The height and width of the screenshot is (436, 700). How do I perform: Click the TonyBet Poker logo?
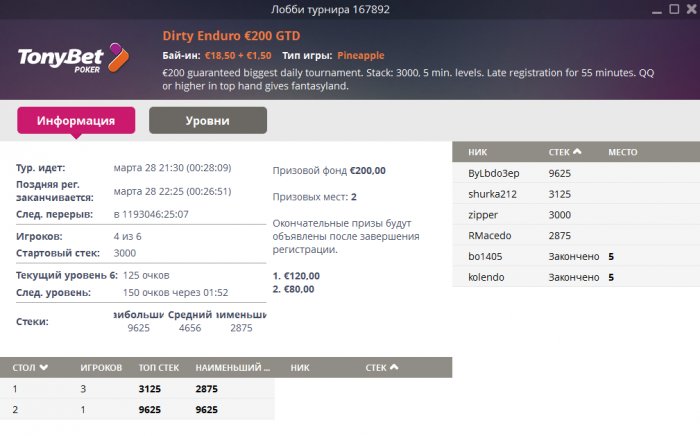(x=74, y=58)
